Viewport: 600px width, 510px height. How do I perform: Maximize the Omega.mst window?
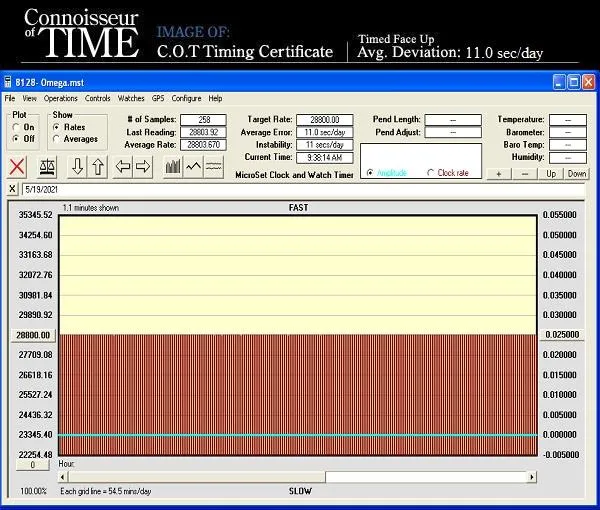pos(574,82)
